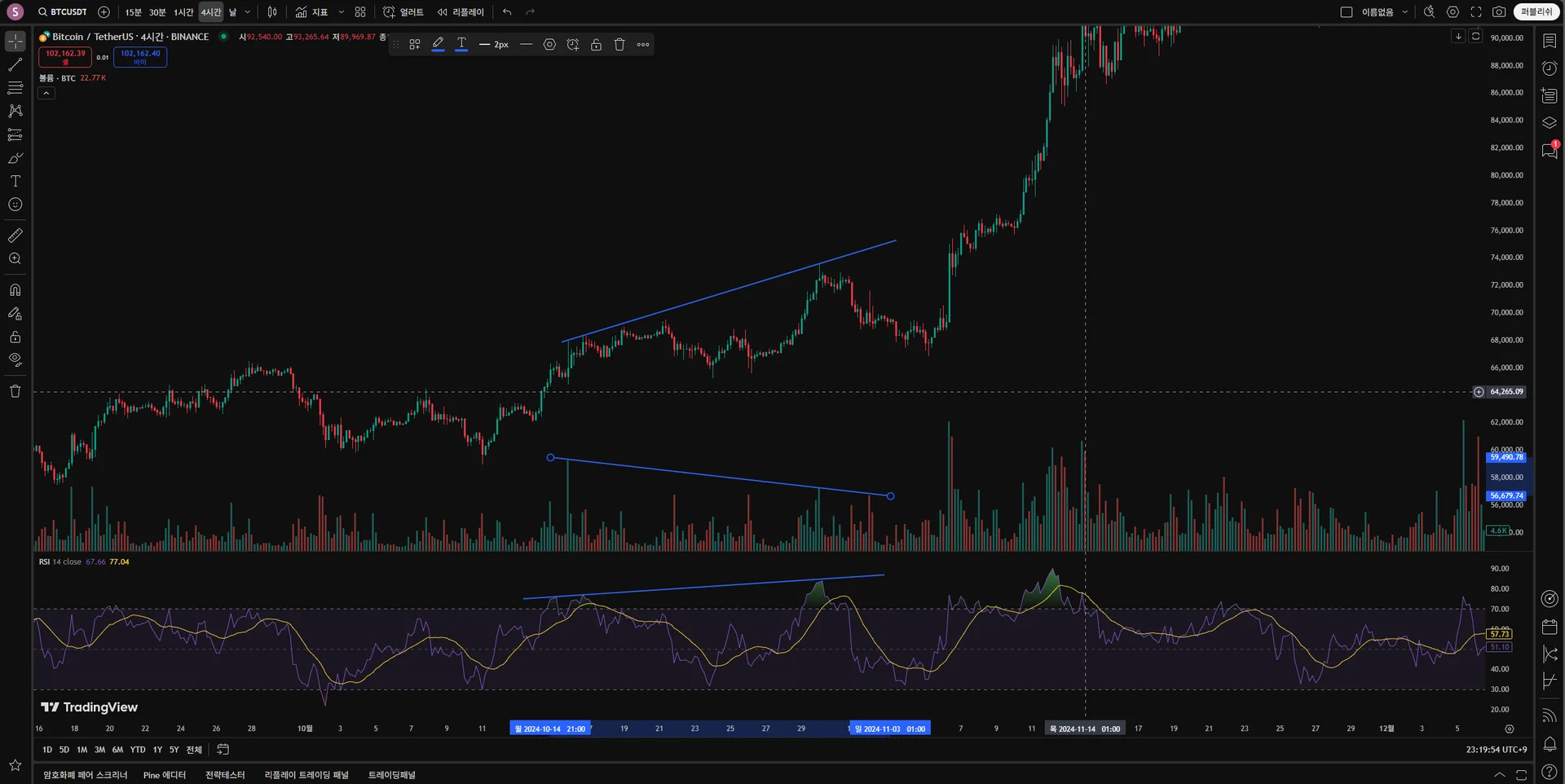1565x784 pixels.
Task: Change line color with the pencil swatch
Action: [439, 45]
